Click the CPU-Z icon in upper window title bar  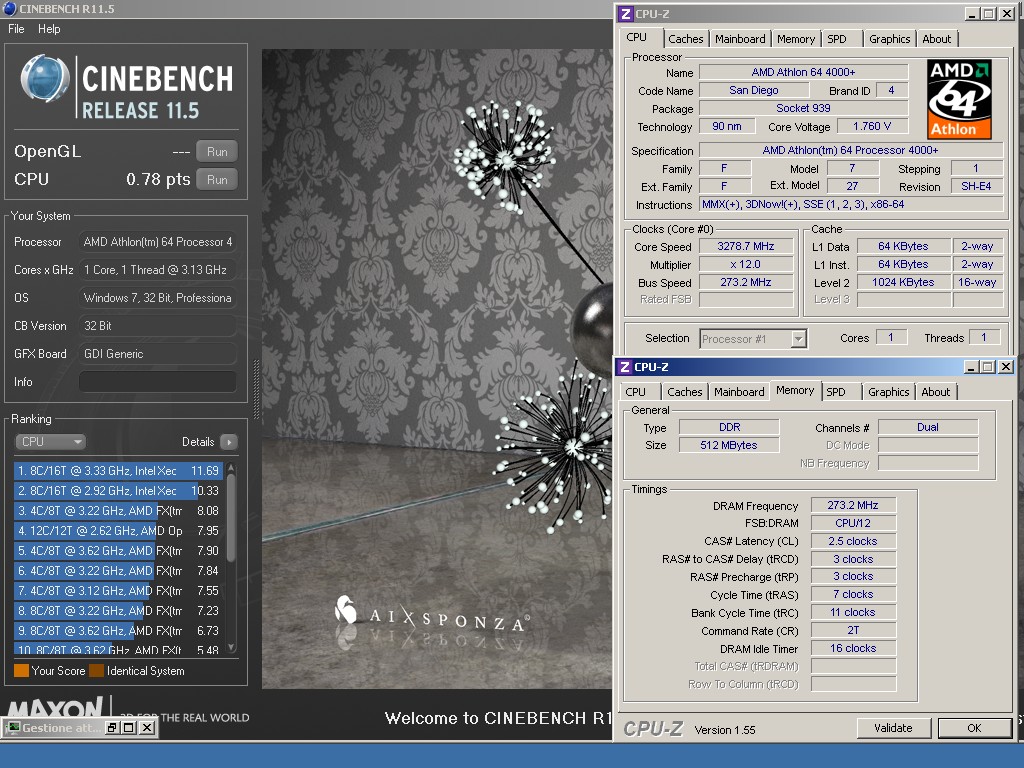pos(626,14)
